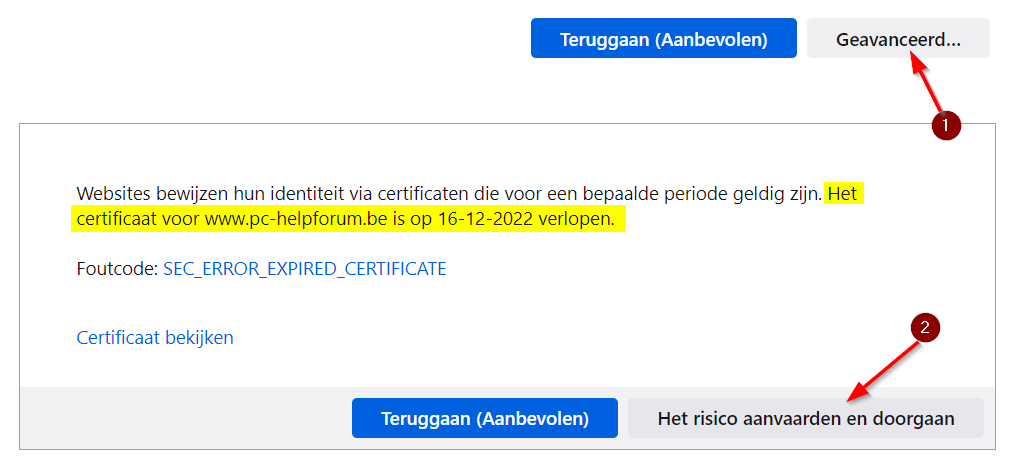The height and width of the screenshot is (472, 1020).
Task: Click the dark red number 2 badge
Action: tap(926, 327)
